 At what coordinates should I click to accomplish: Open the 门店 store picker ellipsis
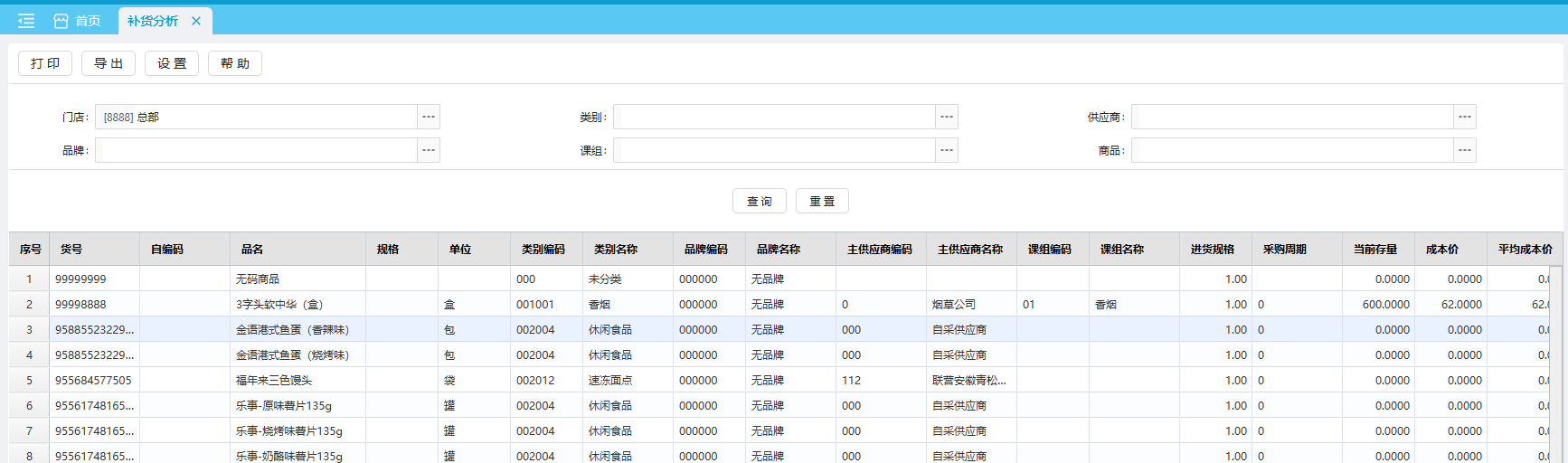click(429, 117)
